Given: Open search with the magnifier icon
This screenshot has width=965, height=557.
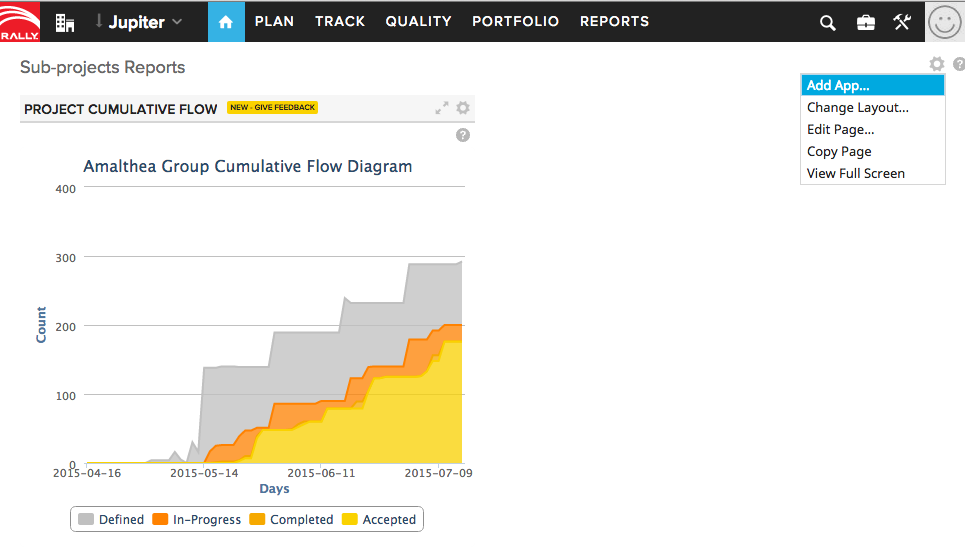Looking at the screenshot, I should 828,22.
